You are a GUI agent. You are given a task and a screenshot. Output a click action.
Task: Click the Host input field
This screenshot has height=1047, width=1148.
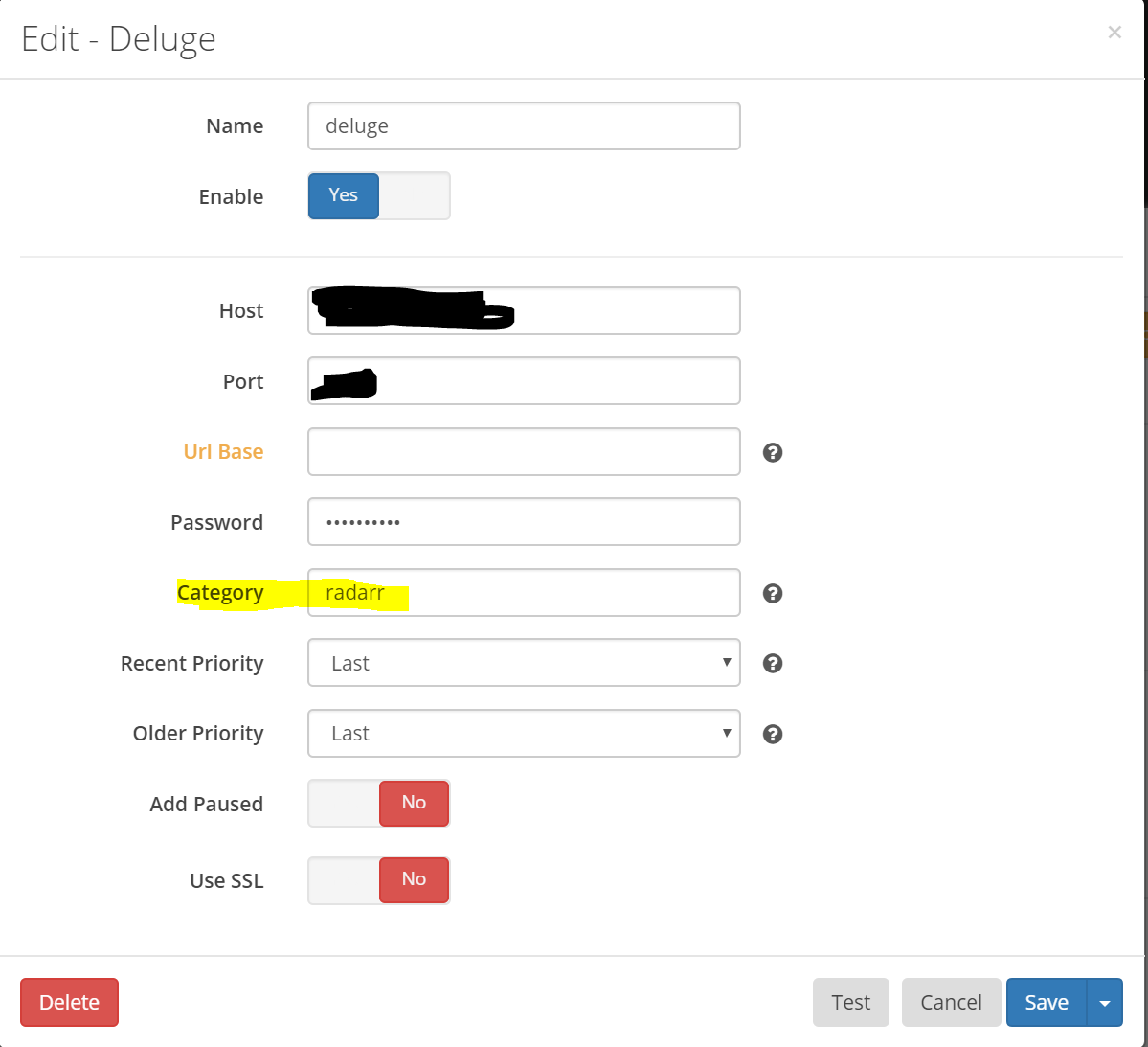[524, 310]
